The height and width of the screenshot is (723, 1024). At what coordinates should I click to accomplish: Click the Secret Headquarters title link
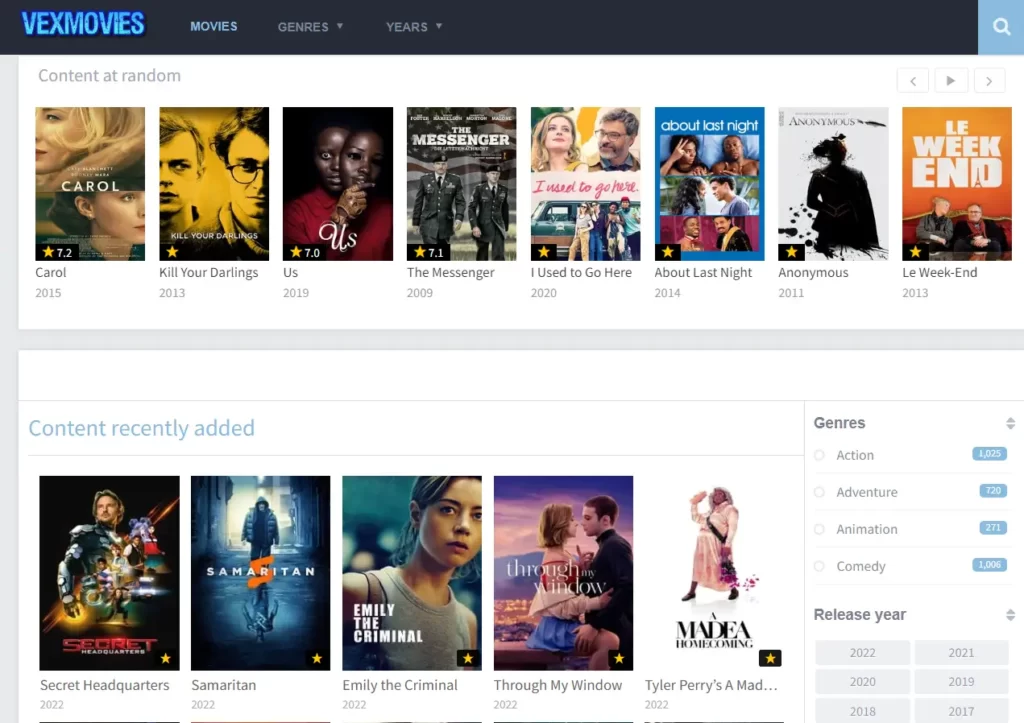[104, 685]
